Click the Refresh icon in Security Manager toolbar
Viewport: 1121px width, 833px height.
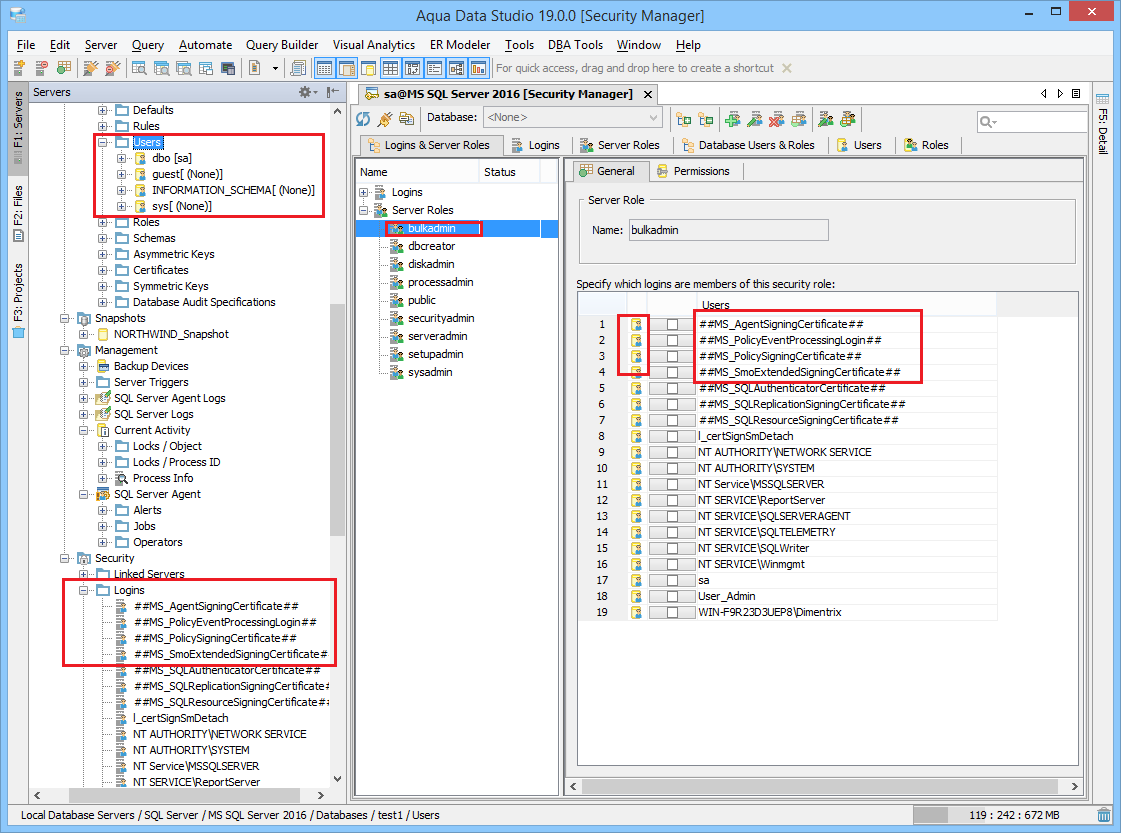tap(363, 119)
